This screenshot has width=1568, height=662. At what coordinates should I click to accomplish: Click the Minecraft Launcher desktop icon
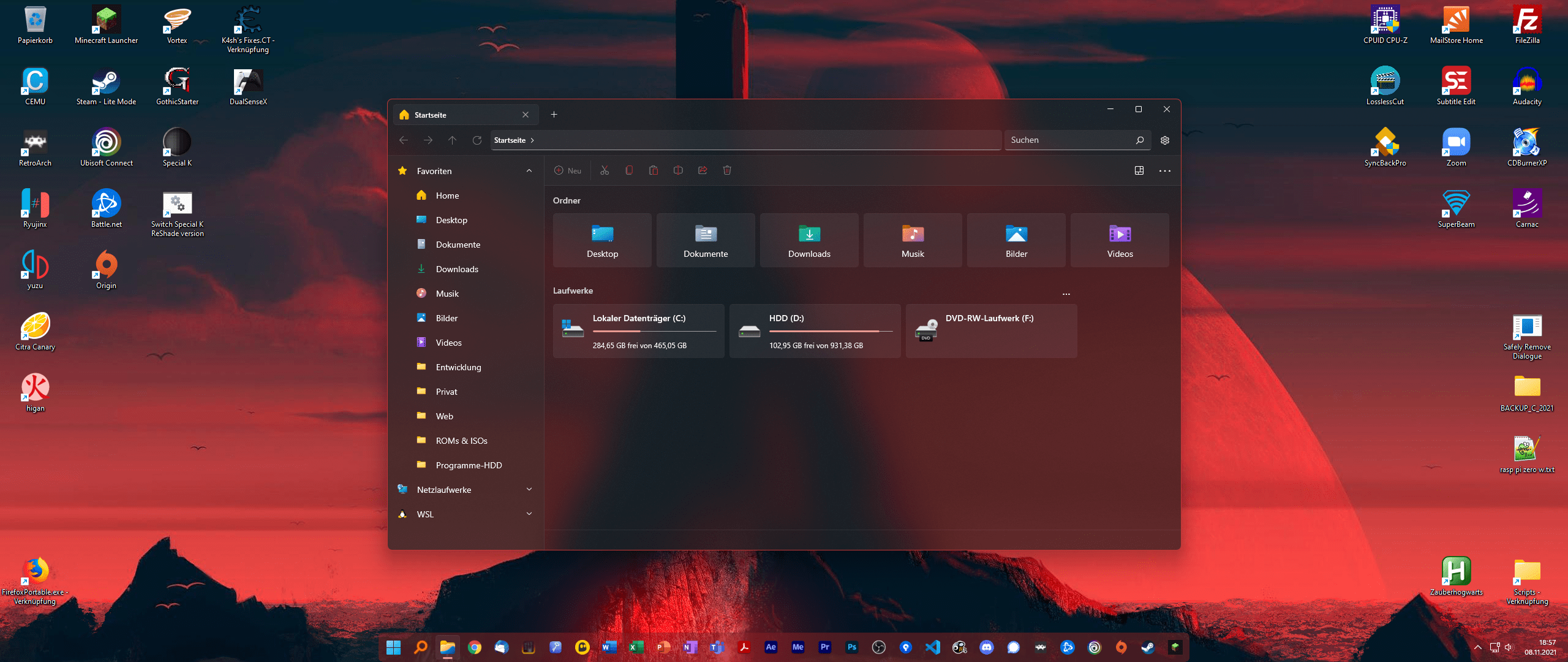point(106,26)
